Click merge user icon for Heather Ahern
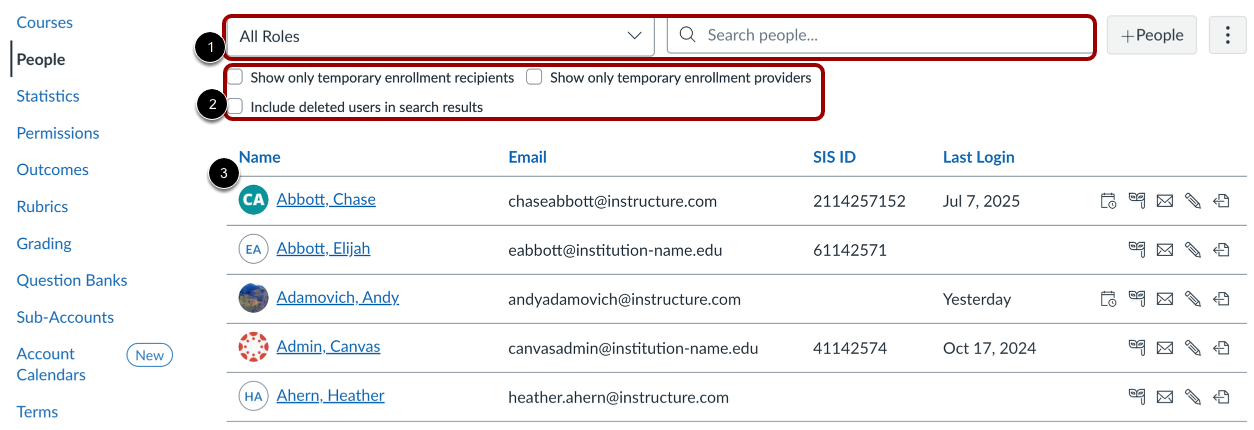The width and height of the screenshot is (1254, 430). (x=1221, y=397)
